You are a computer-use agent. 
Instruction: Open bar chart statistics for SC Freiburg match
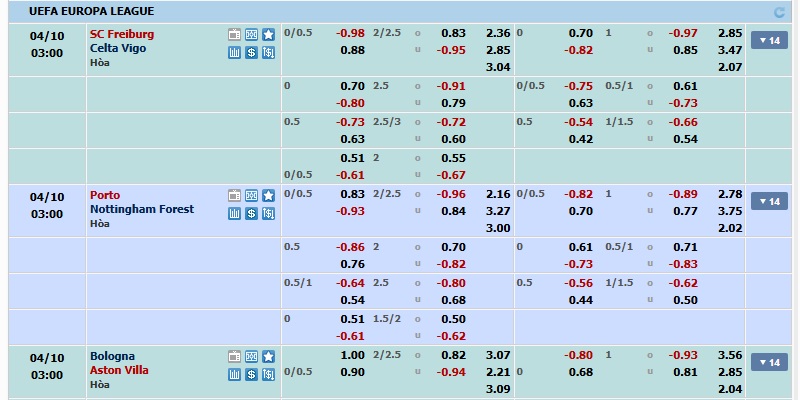point(234,53)
